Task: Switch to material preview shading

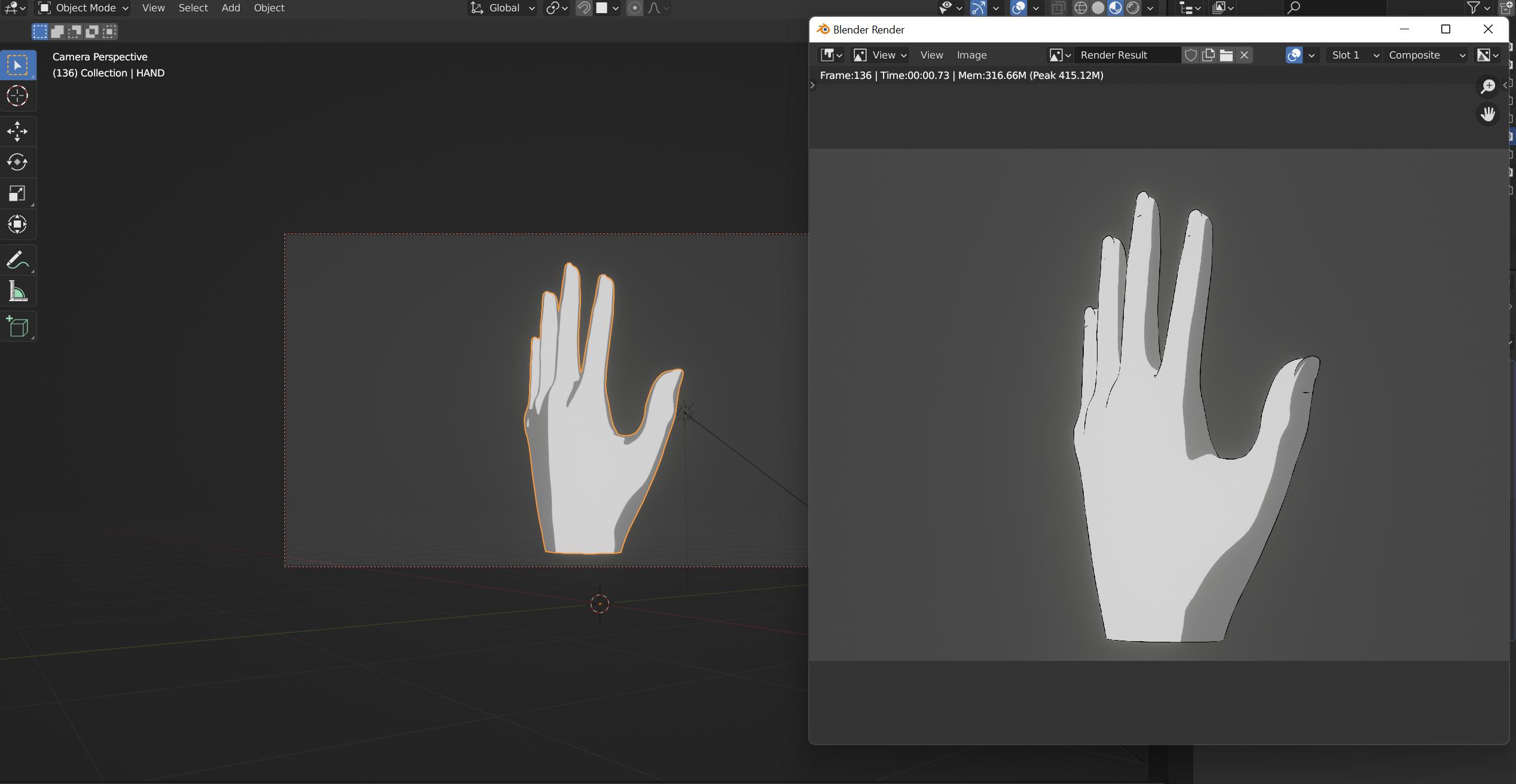Action: (1115, 8)
